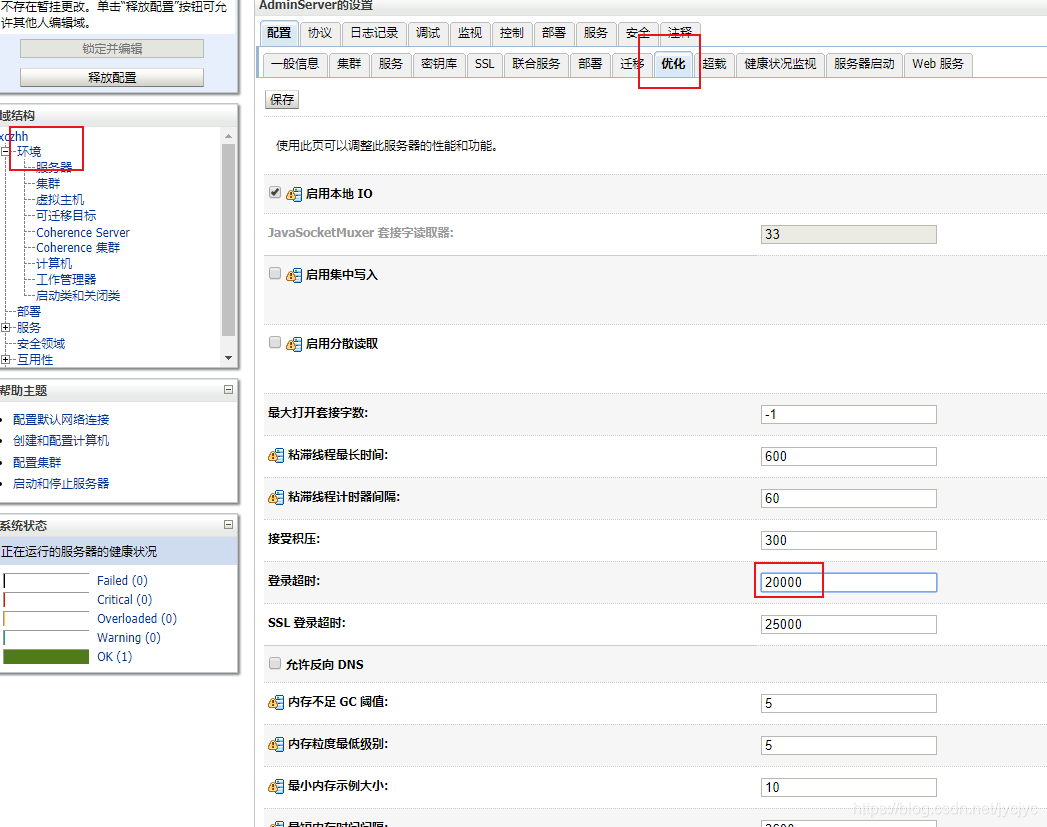Screen dimensions: 1047x827
Task: Uncheck the 启用本地 IO checkbox
Action: tap(274, 194)
